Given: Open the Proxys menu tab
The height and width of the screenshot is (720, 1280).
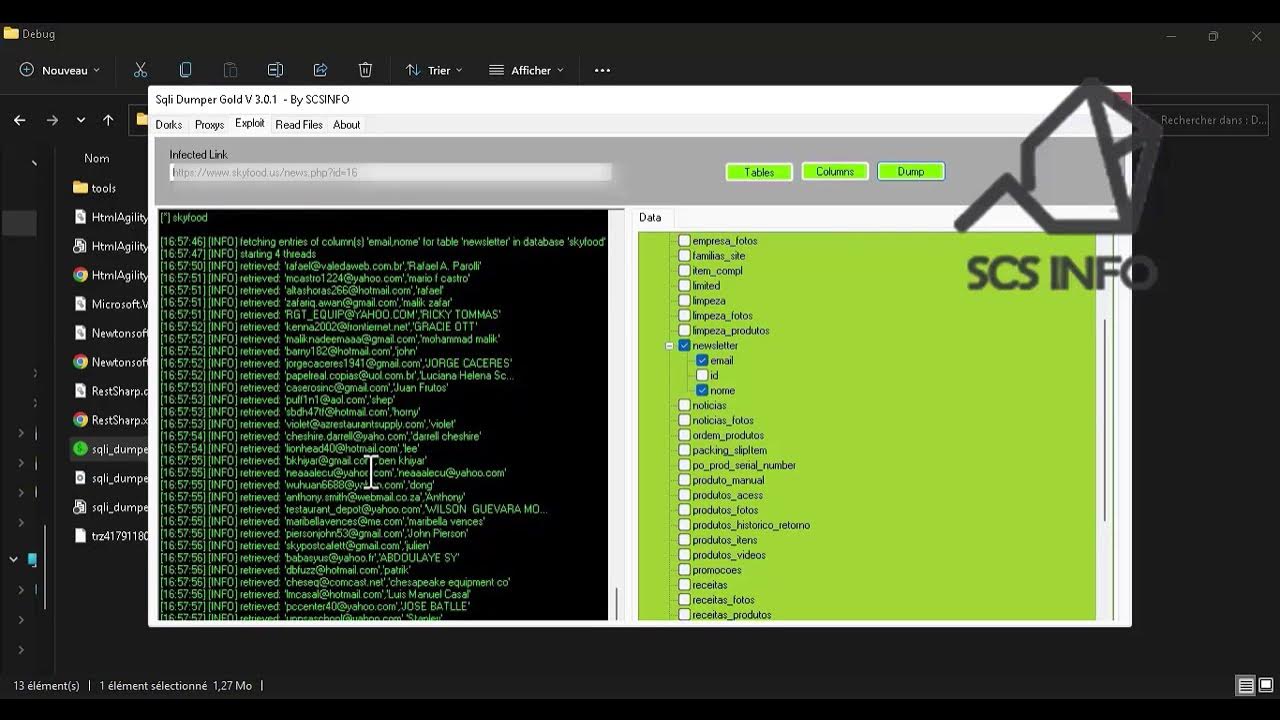Looking at the screenshot, I should (209, 125).
